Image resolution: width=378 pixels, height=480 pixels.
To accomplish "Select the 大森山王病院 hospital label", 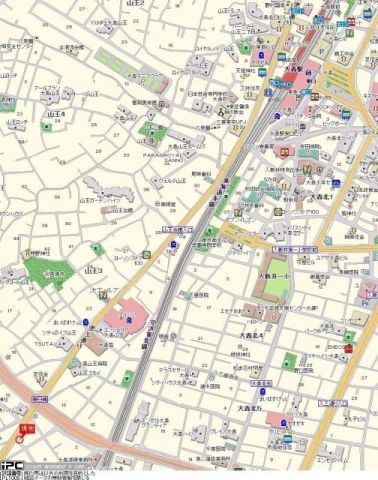I will click(92, 364).
